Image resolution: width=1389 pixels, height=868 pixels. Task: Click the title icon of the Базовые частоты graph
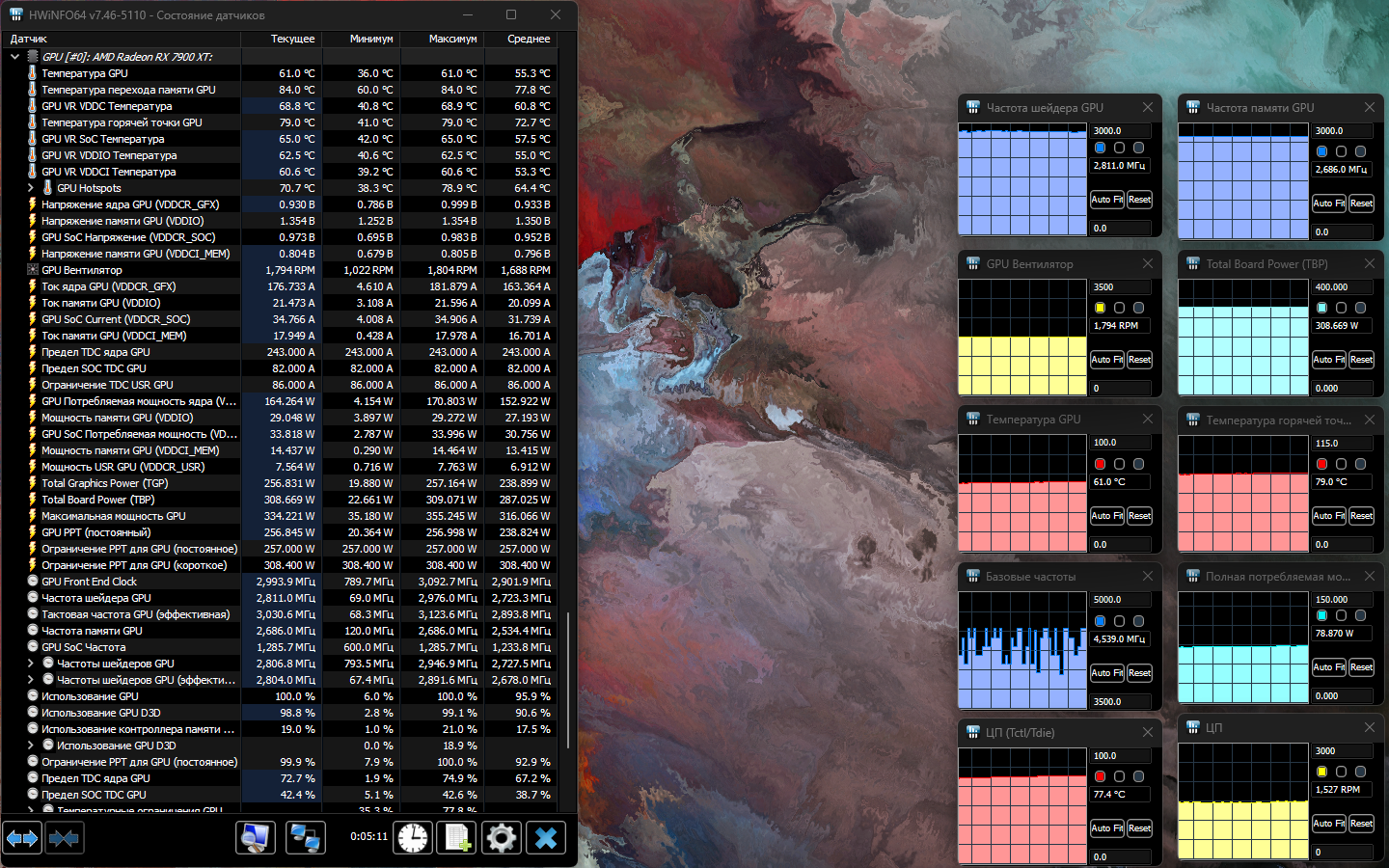pos(972,576)
